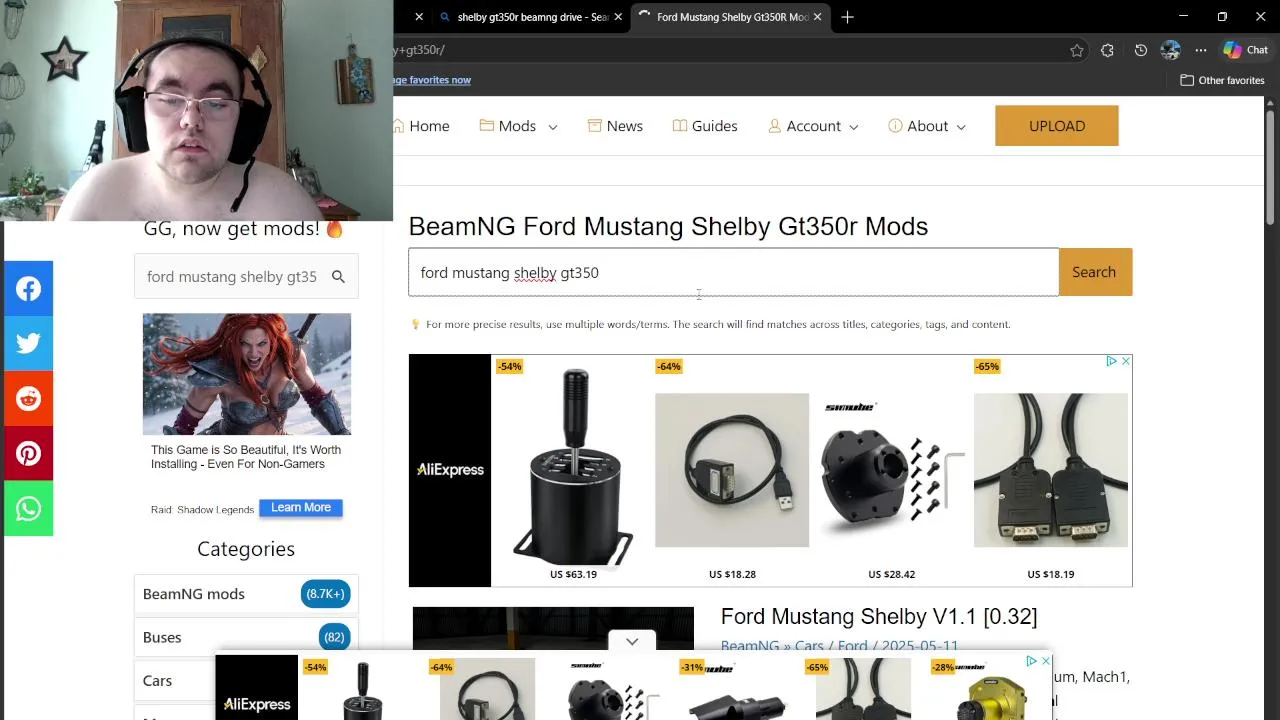Open browser profile avatar
Image resolution: width=1280 pixels, height=720 pixels.
[x=1170, y=50]
